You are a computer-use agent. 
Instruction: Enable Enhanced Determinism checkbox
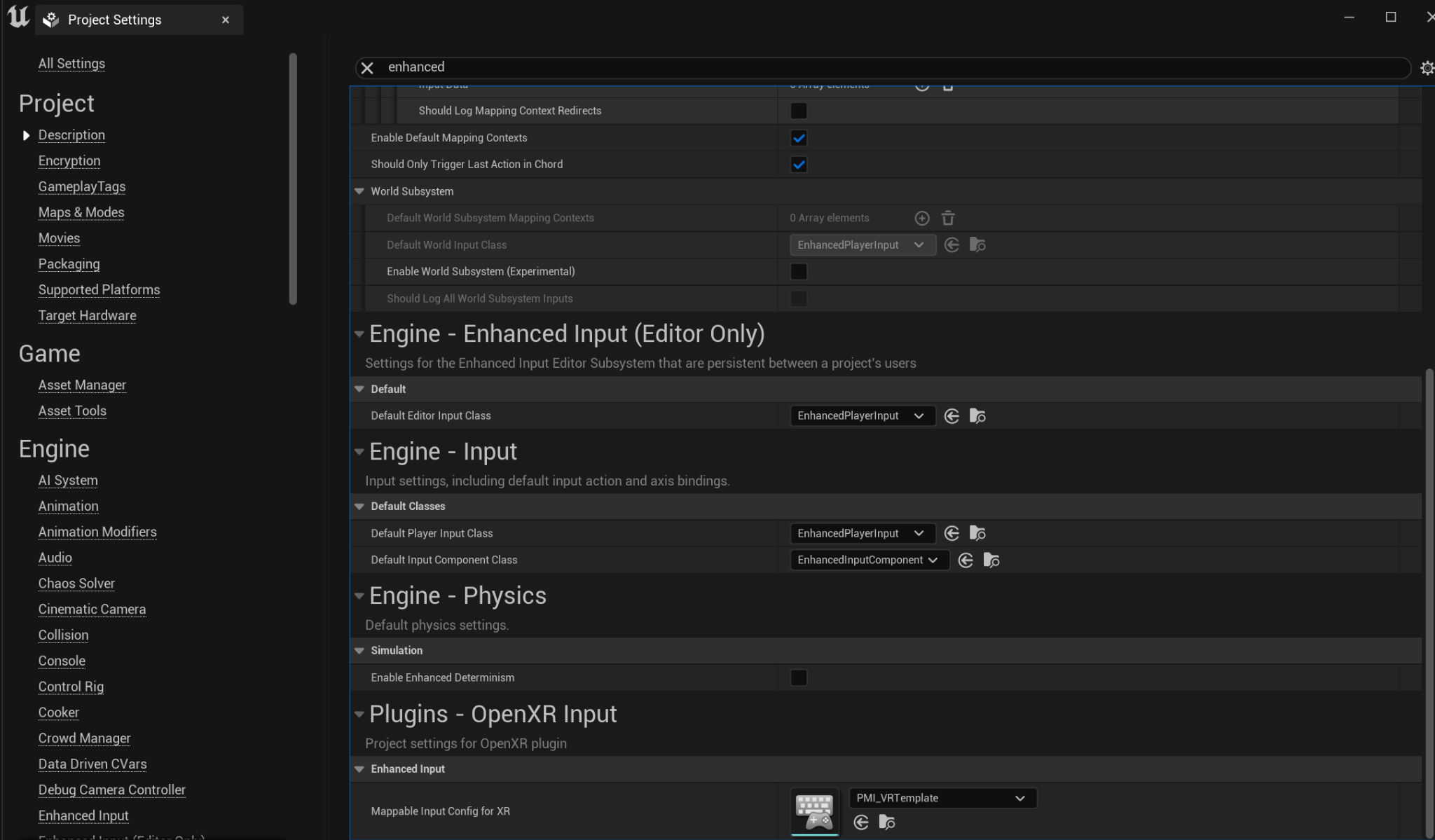[x=799, y=678]
